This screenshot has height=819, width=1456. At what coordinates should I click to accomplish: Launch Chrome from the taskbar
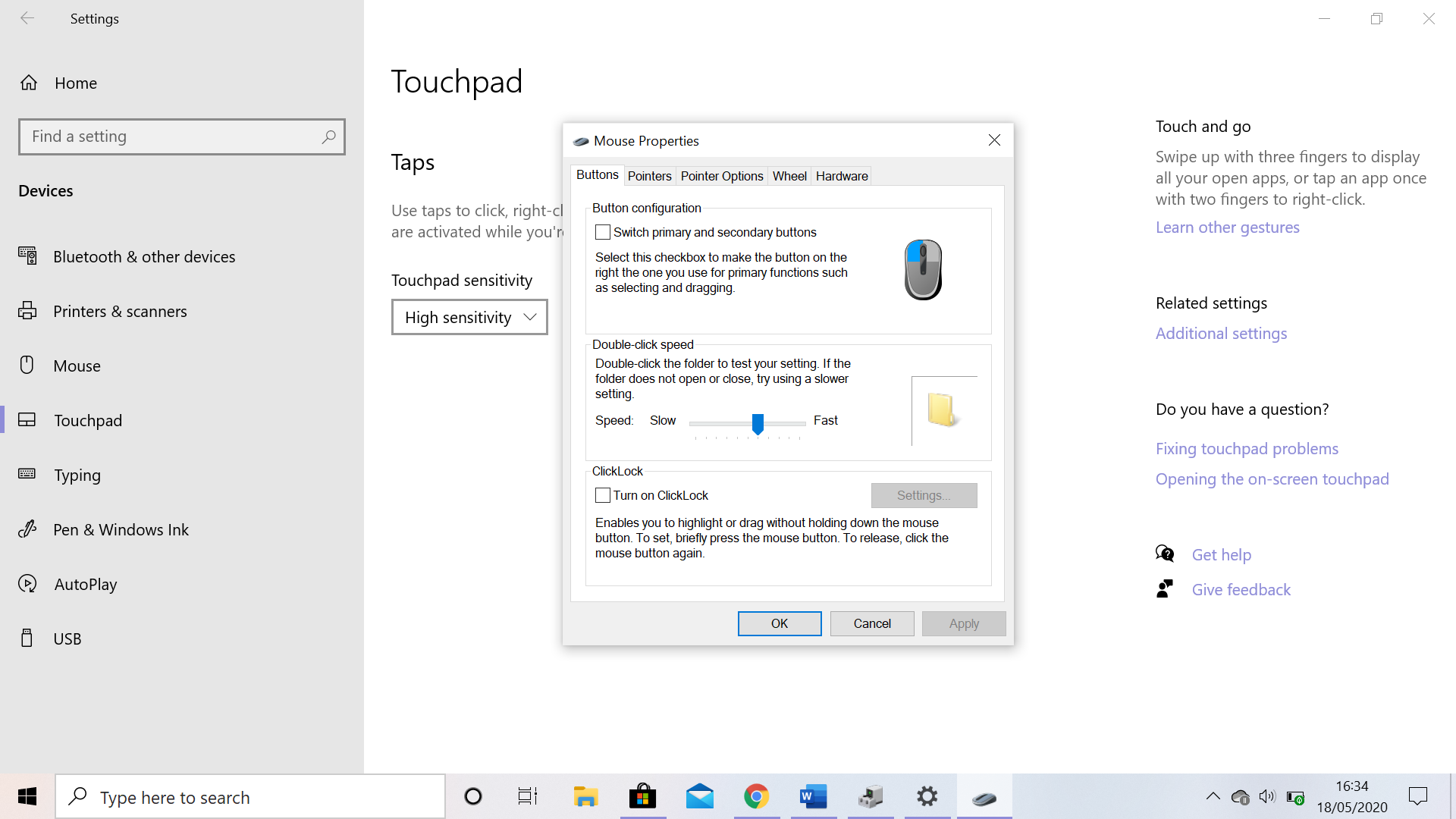[x=756, y=796]
